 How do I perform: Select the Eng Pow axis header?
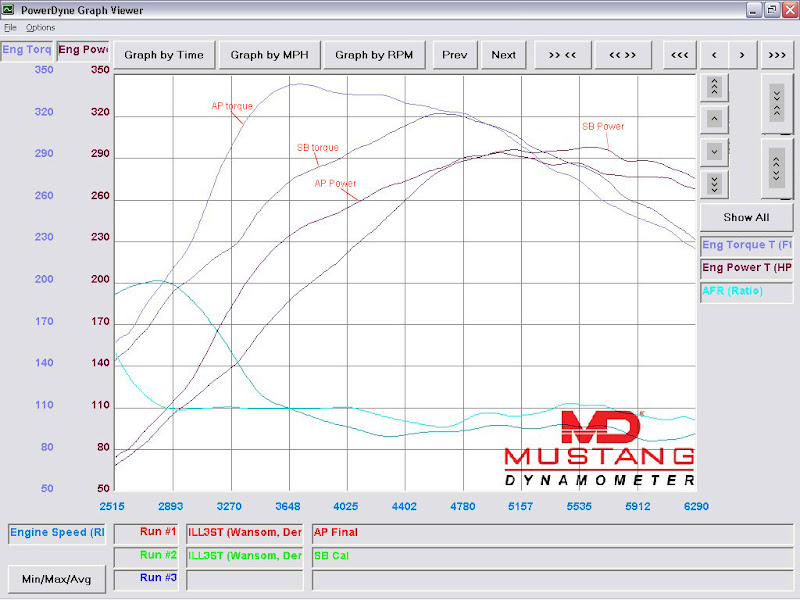(83, 50)
